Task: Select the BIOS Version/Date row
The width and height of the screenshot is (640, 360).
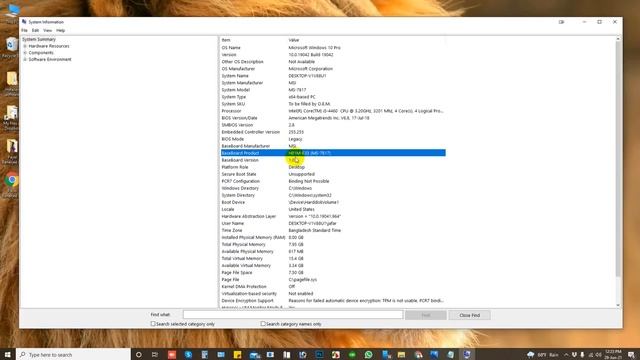Action: [333, 118]
